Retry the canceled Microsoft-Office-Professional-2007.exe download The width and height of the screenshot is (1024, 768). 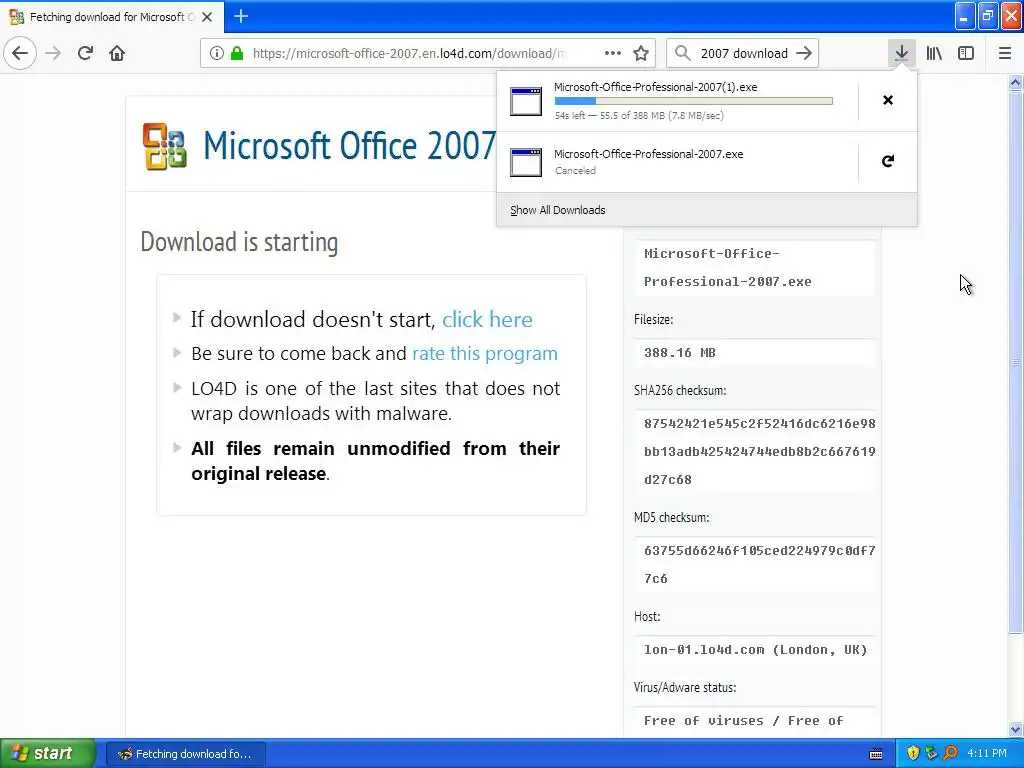tap(888, 161)
